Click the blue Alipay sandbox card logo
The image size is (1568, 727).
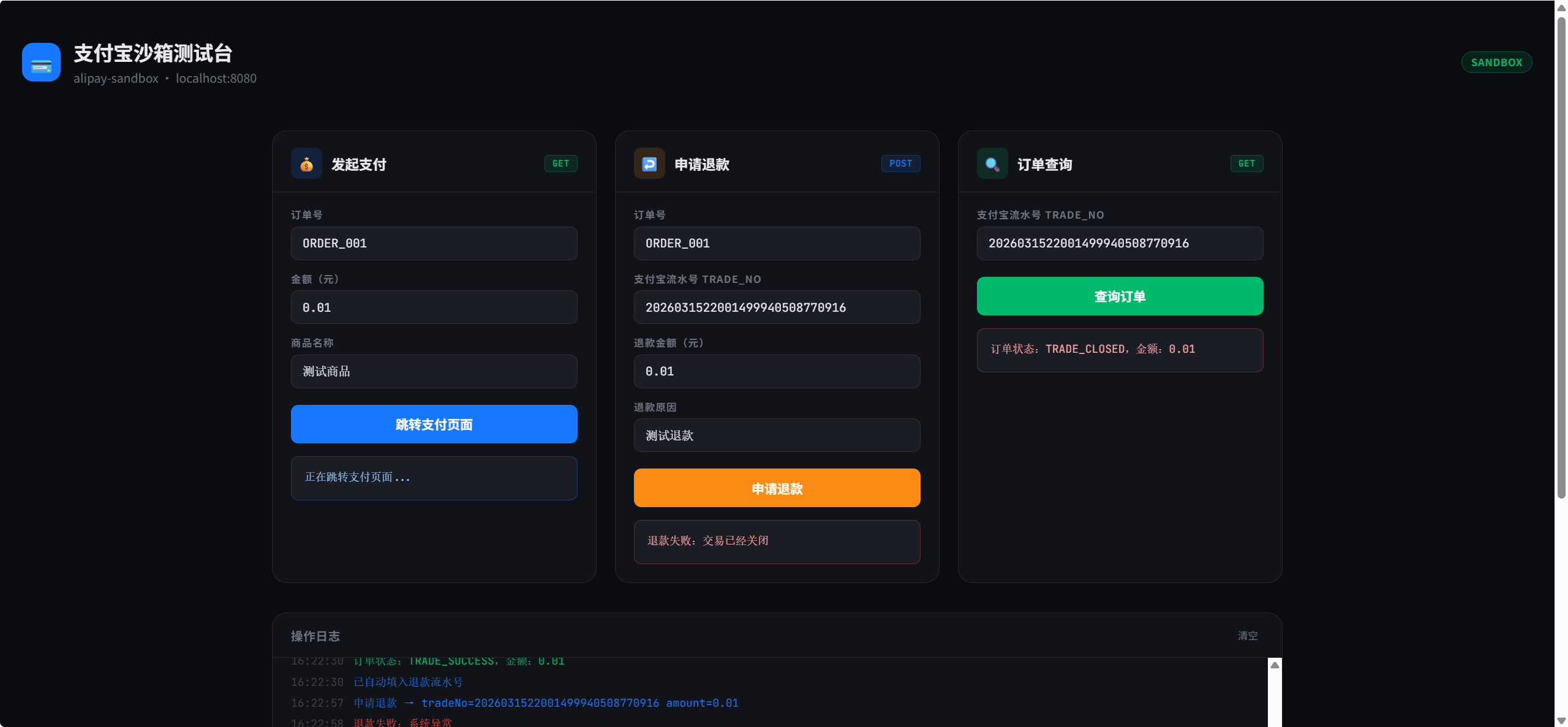(41, 62)
